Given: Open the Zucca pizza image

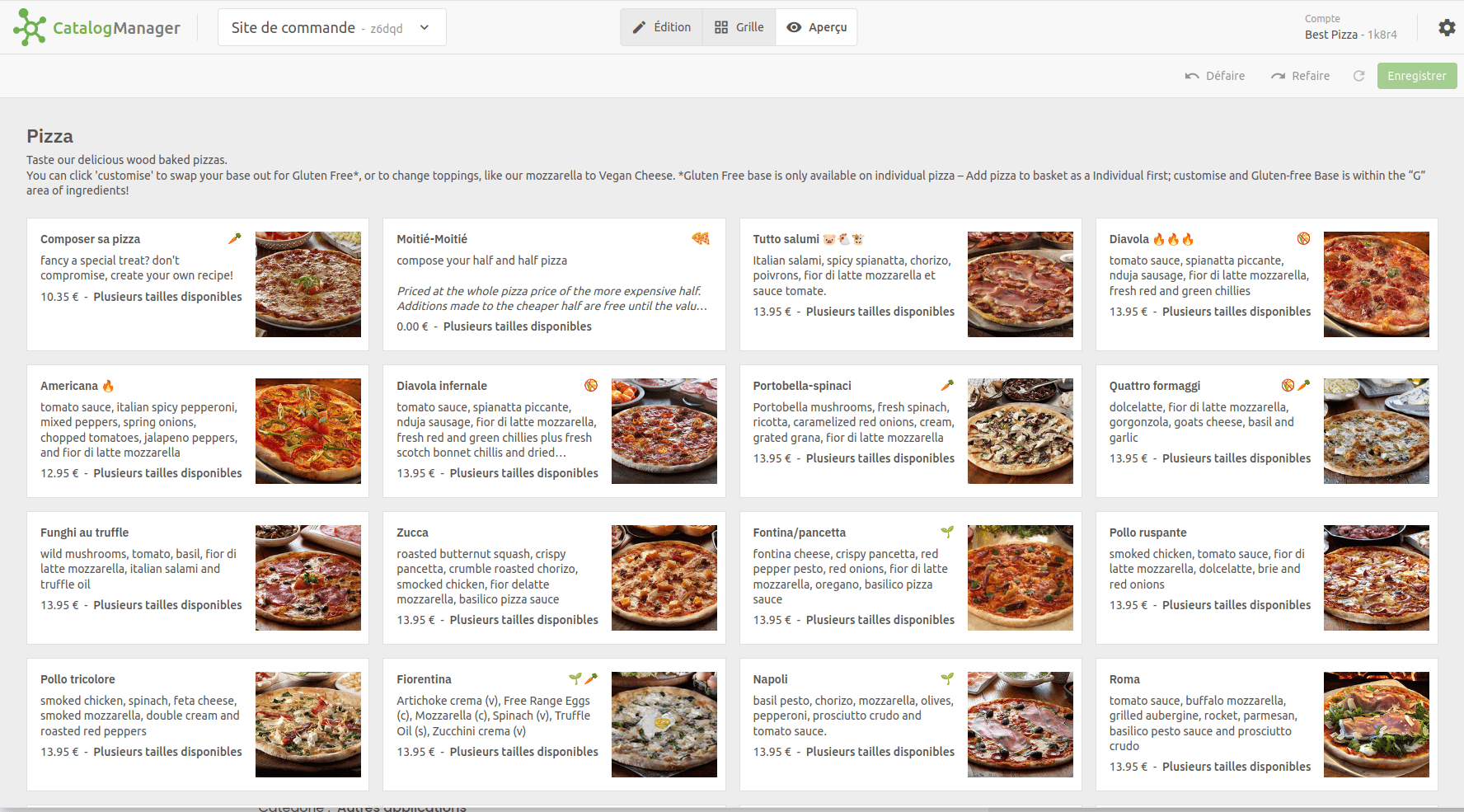Looking at the screenshot, I should 664,578.
